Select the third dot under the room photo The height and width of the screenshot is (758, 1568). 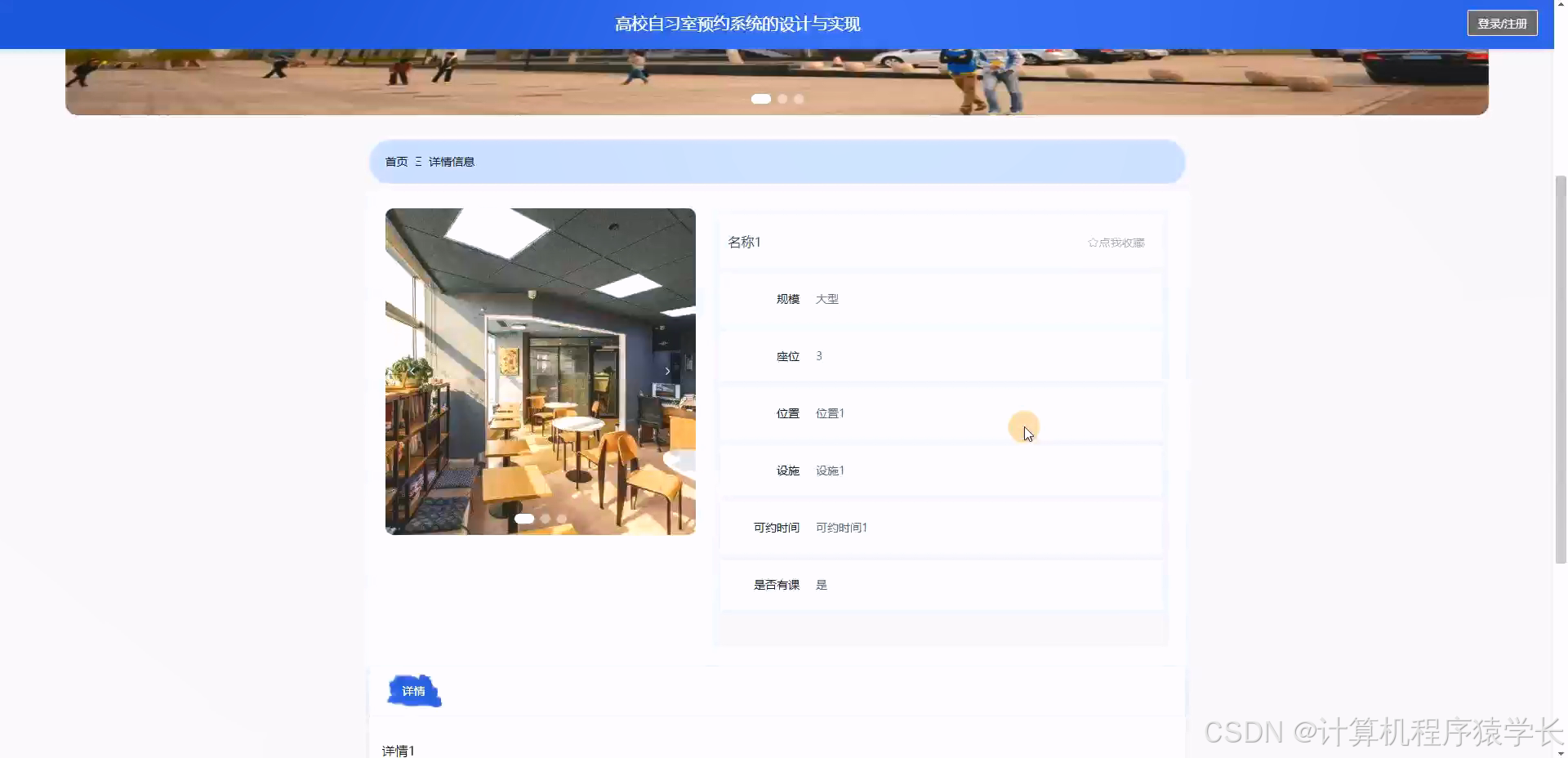click(x=561, y=519)
